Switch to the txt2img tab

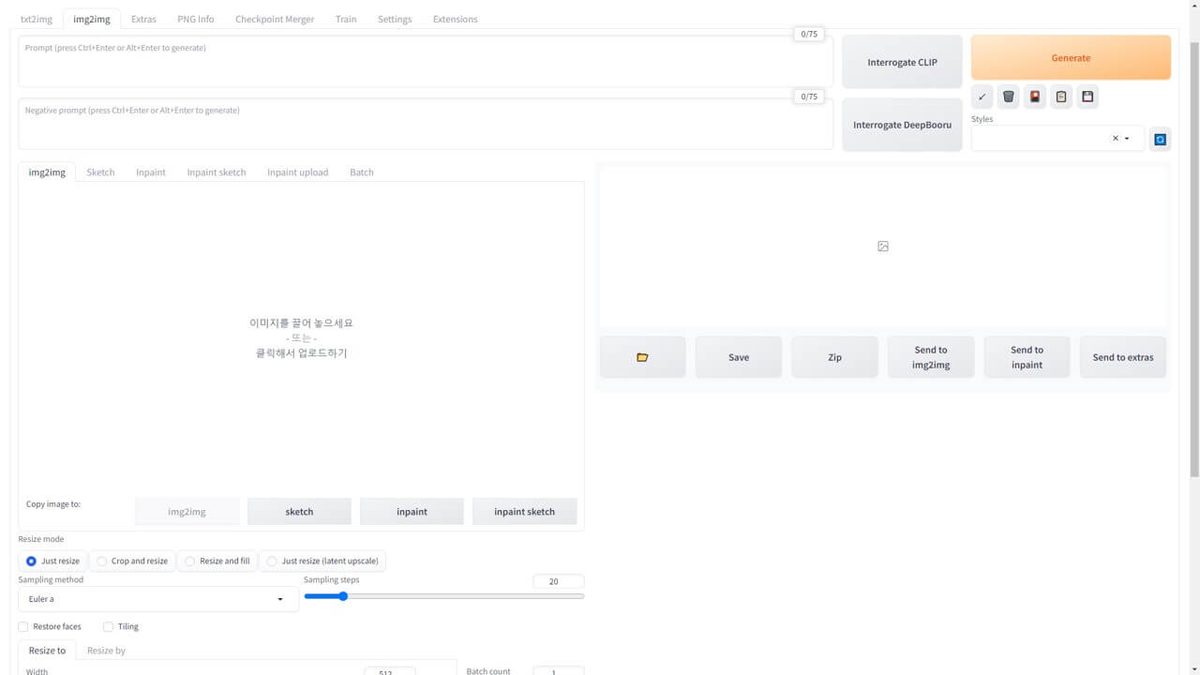37,19
